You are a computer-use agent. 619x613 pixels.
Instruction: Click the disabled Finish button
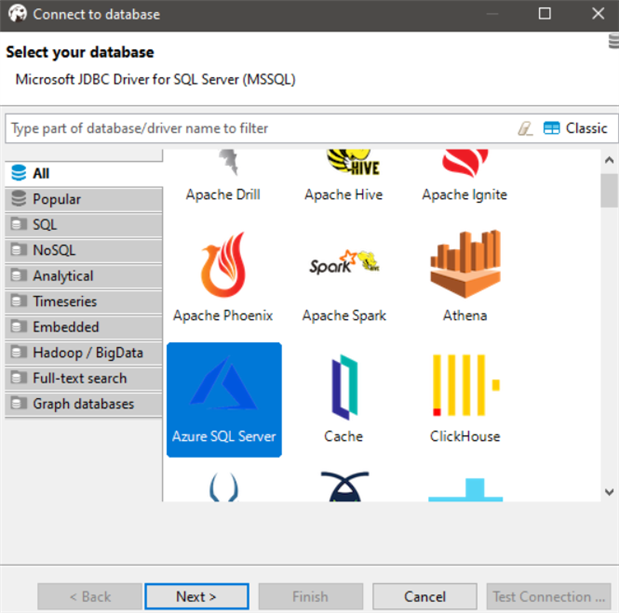click(x=311, y=596)
